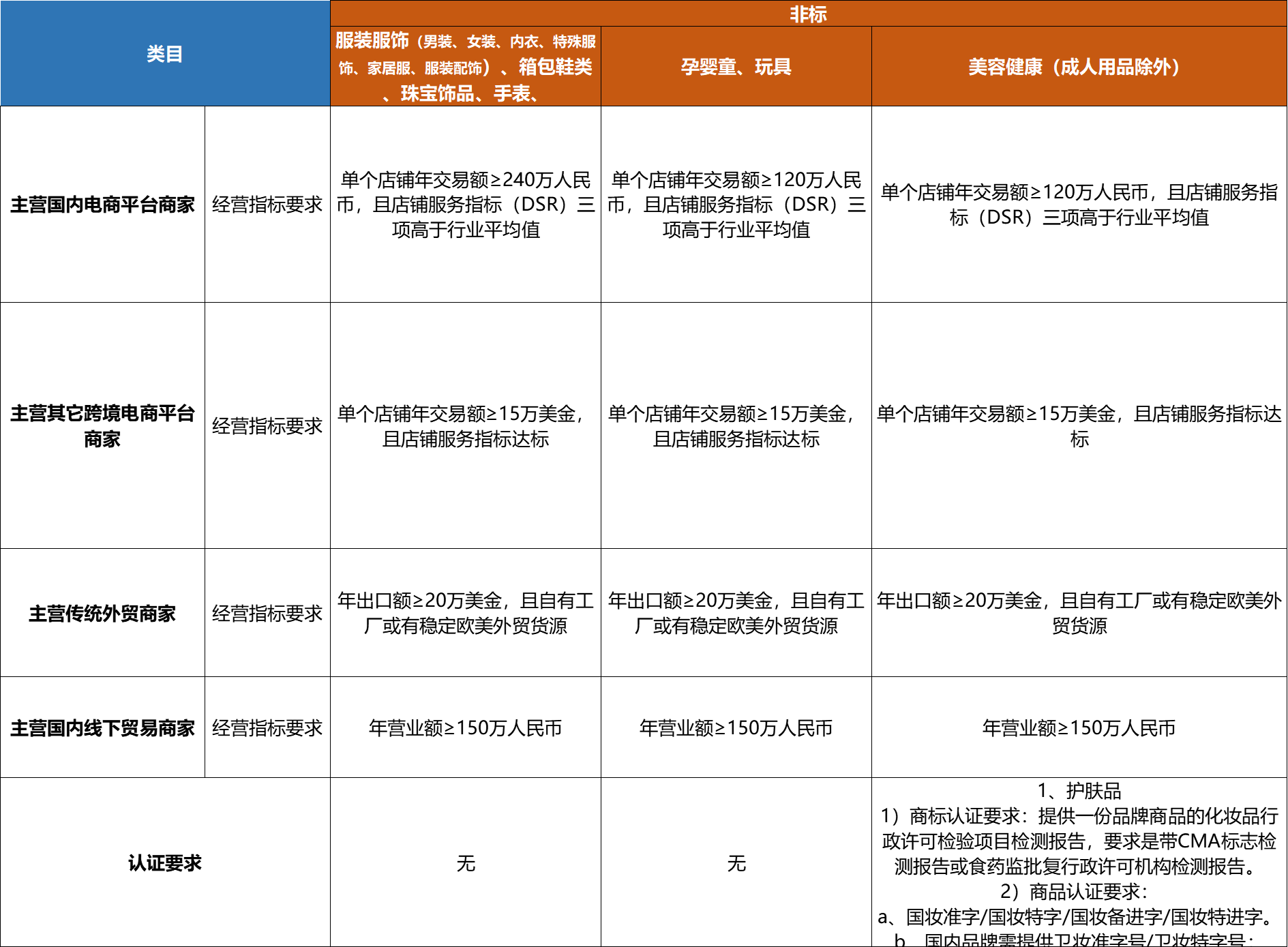Viewport: 1288px width, 947px height.
Task: Select 经营指标要求 in the 主营国内电商平台商家 row
Action: 267,205
